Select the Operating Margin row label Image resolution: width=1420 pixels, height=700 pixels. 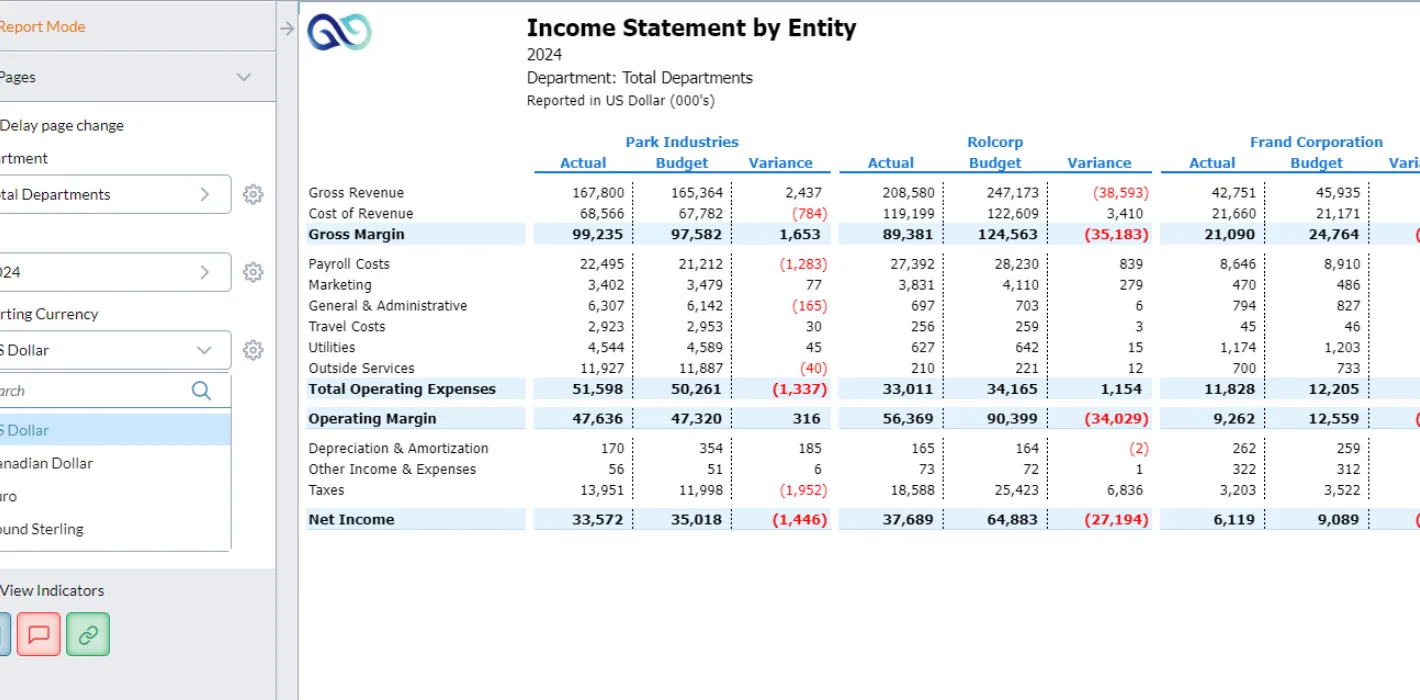[x=372, y=418]
